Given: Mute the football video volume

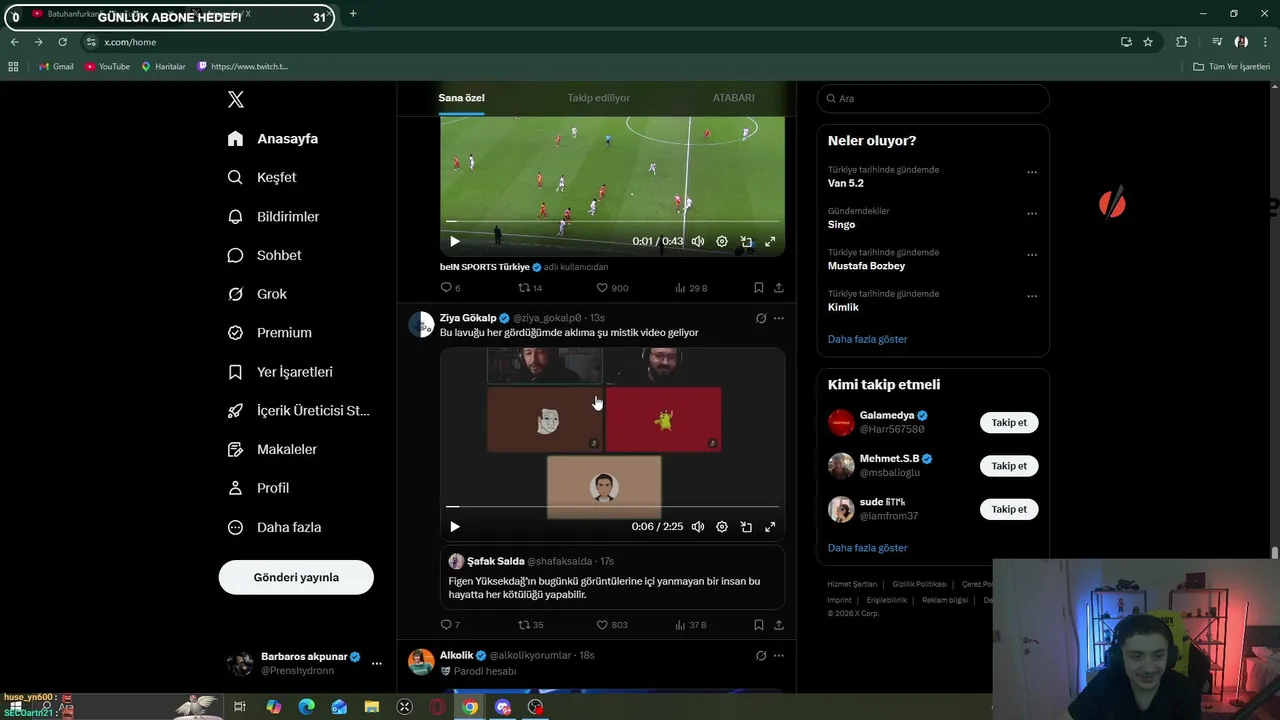Looking at the screenshot, I should point(698,241).
